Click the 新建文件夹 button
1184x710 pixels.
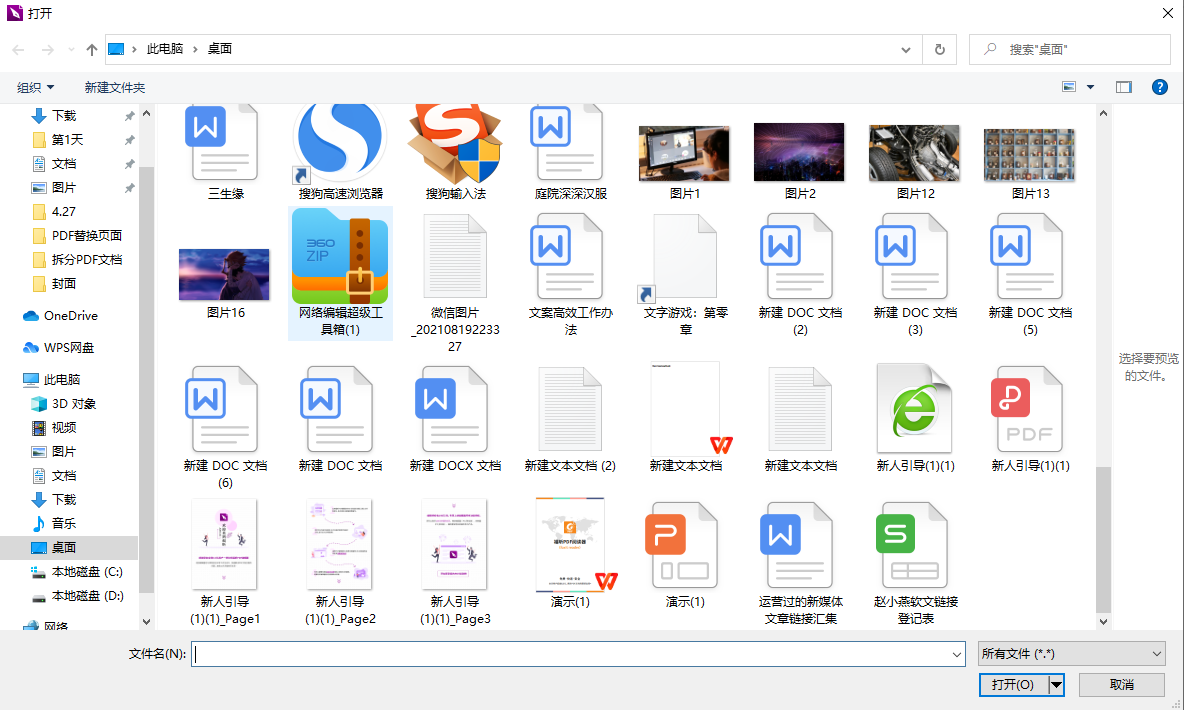pyautogui.click(x=114, y=86)
